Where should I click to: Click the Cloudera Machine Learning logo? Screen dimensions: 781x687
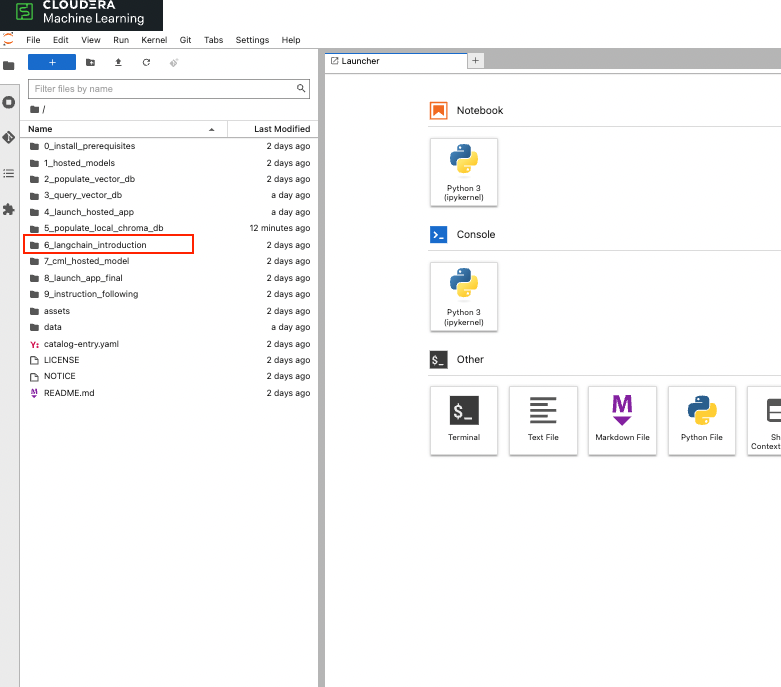click(81, 13)
